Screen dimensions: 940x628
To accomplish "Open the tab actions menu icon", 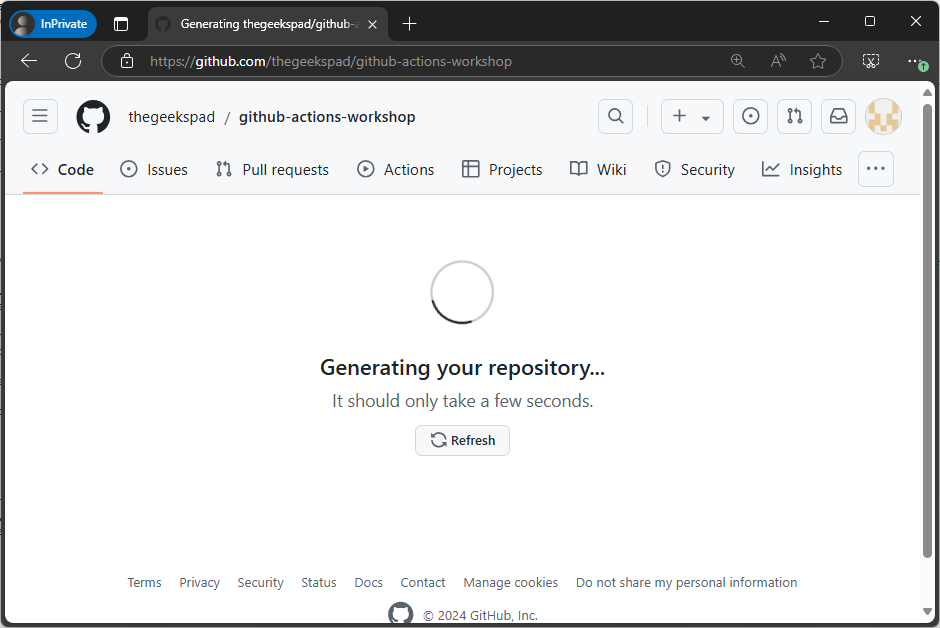I will [121, 24].
